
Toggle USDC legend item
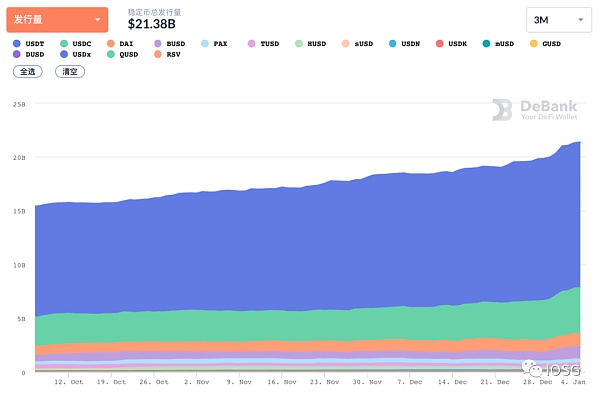(76, 44)
